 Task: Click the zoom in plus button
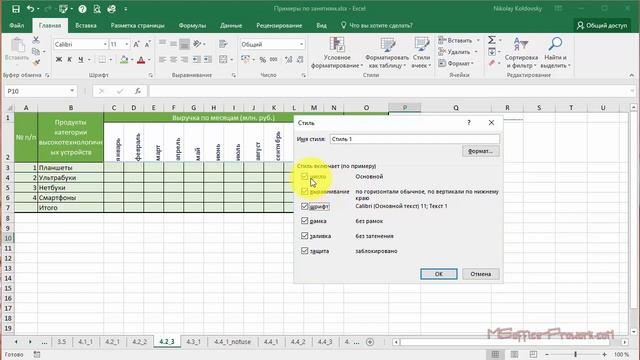coord(604,354)
